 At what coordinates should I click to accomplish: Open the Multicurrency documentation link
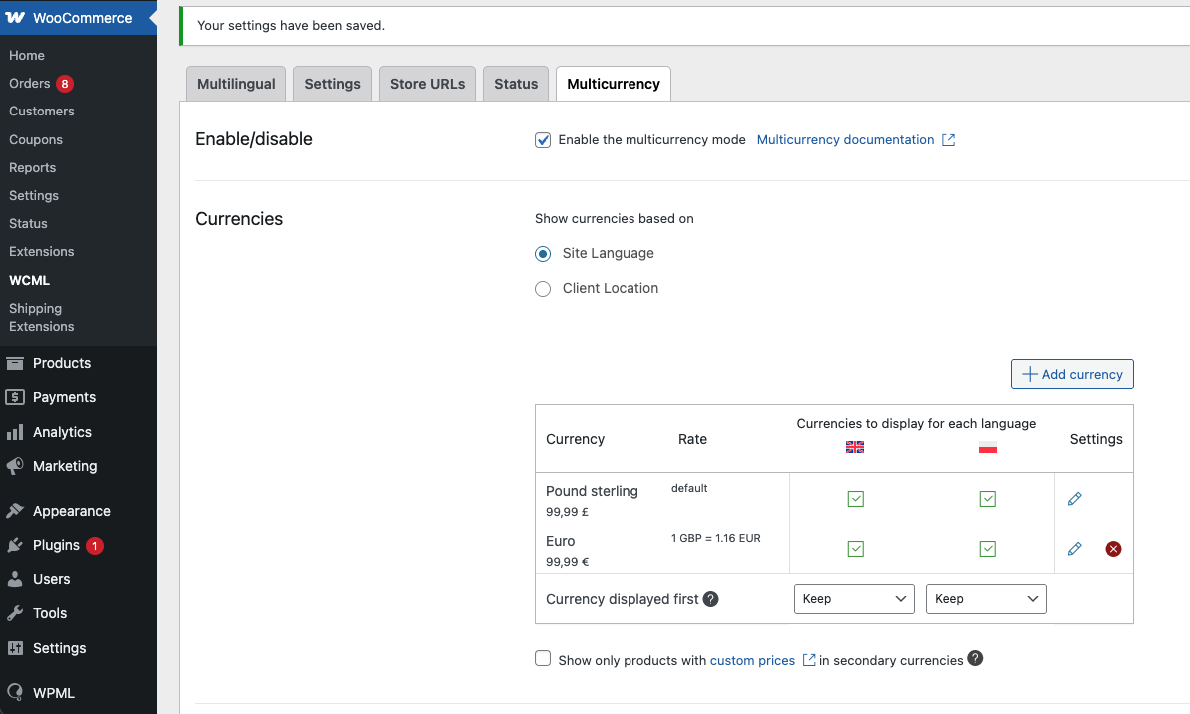845,140
